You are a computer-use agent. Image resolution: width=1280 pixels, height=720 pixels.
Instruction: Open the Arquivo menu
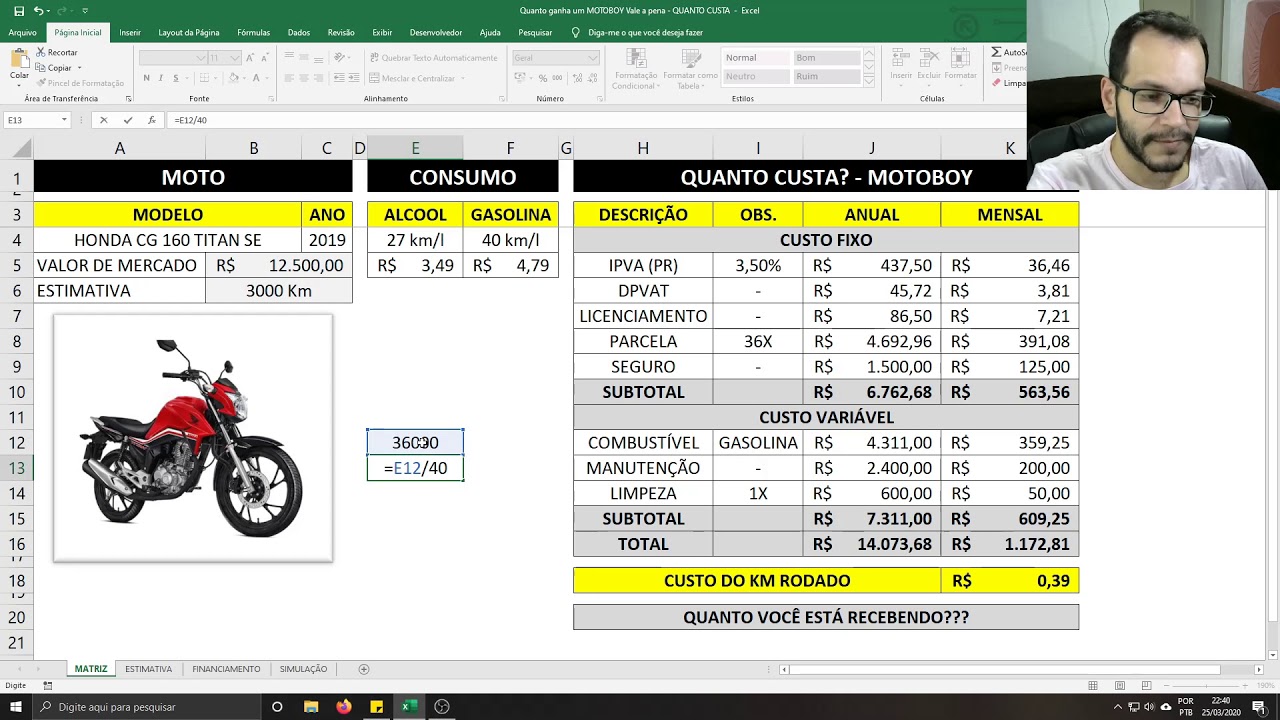[22, 32]
